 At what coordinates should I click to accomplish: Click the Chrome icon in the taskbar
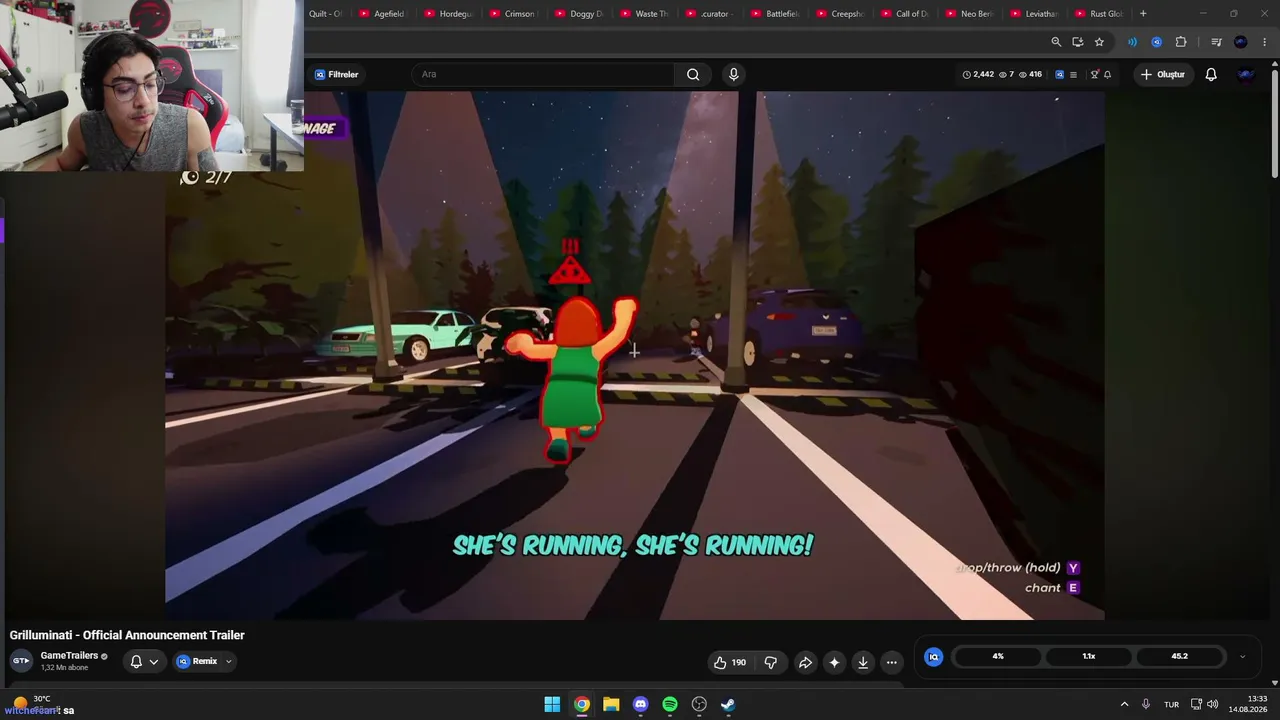pyautogui.click(x=581, y=704)
